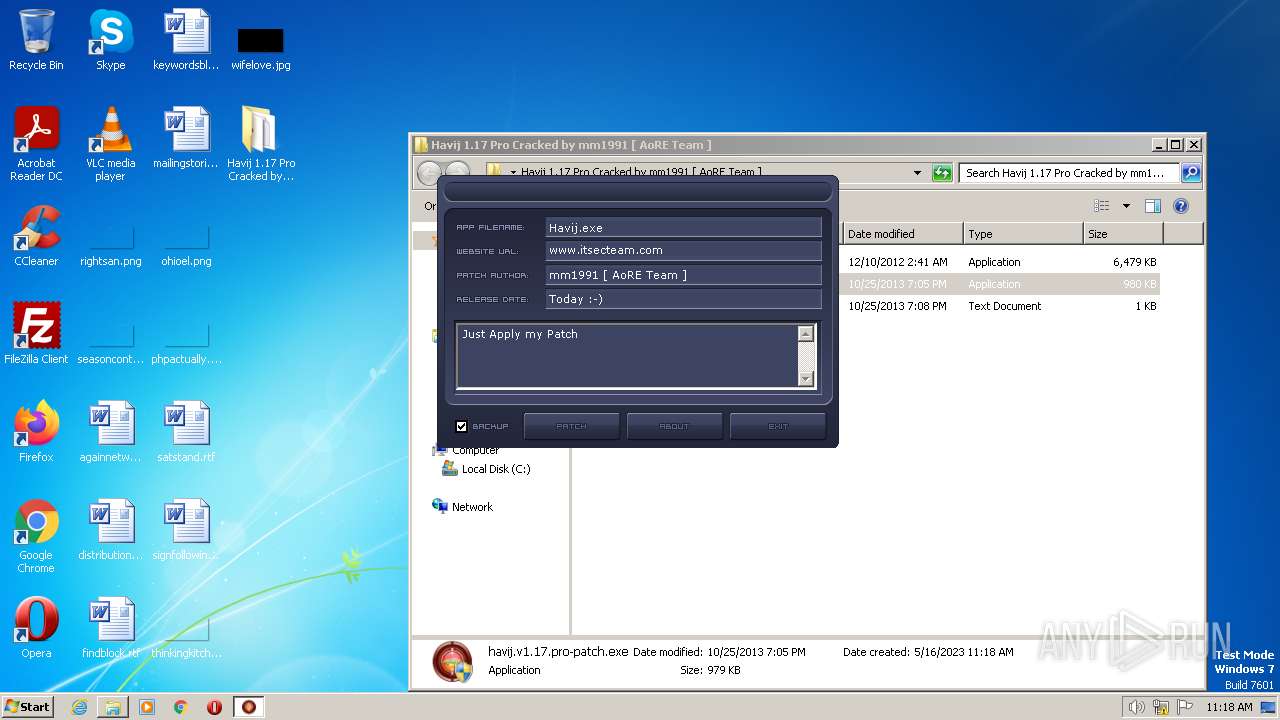Click the search magnifier icon in Explorer
This screenshot has height=720, width=1280.
tap(1190, 173)
